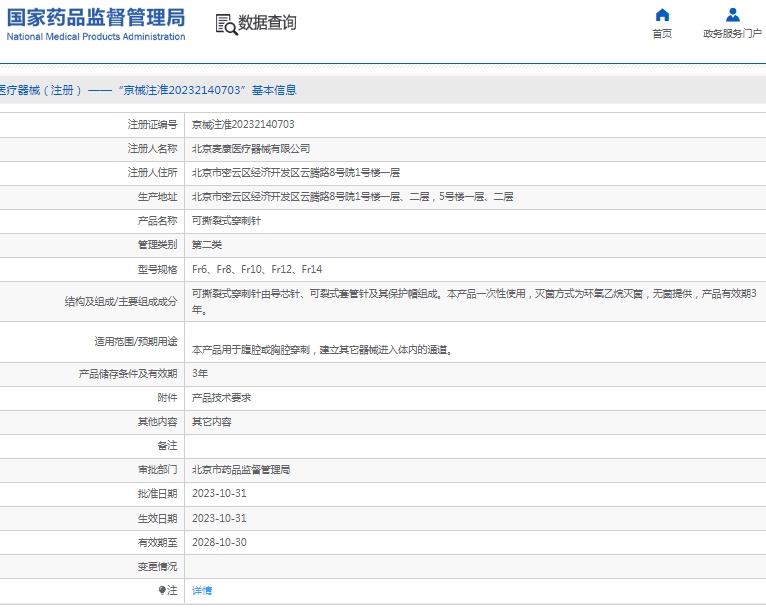Image resolution: width=766 pixels, height=610 pixels.
Task: Click the 注册人名称 field label
Action: [152, 148]
